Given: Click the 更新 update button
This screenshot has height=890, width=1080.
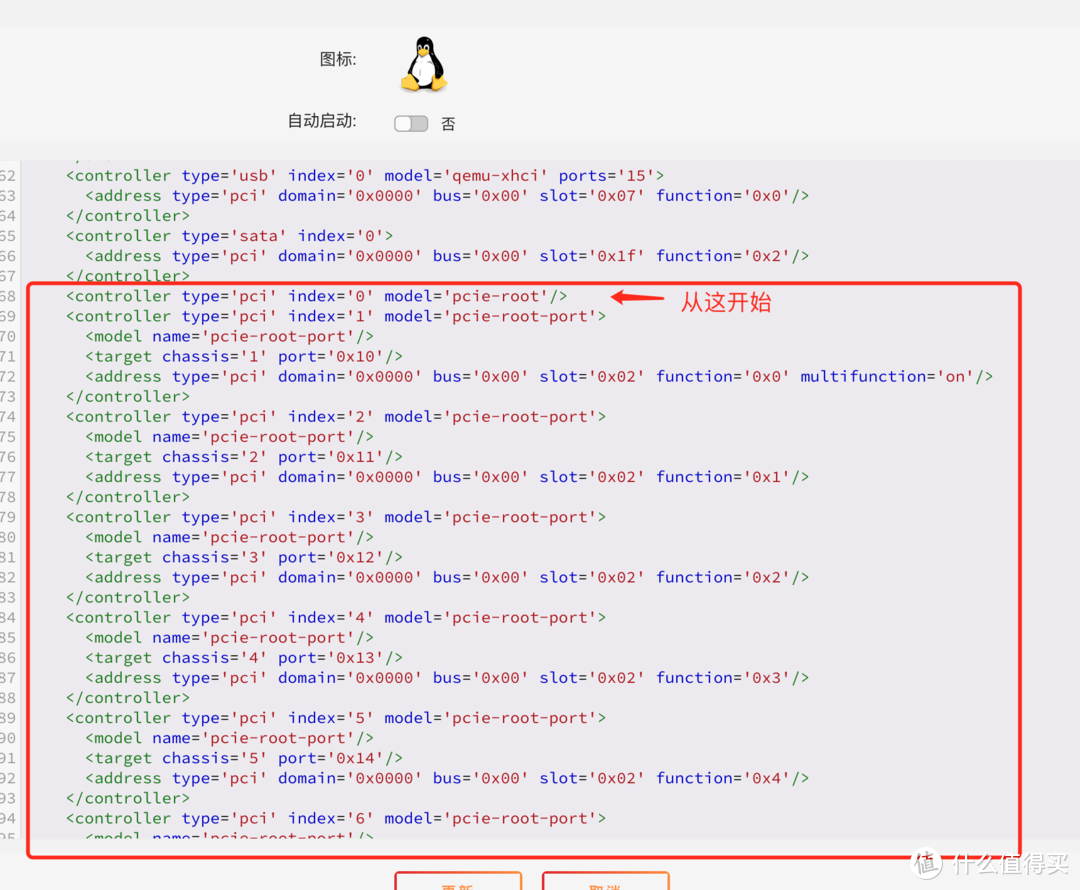Looking at the screenshot, I should [458, 884].
